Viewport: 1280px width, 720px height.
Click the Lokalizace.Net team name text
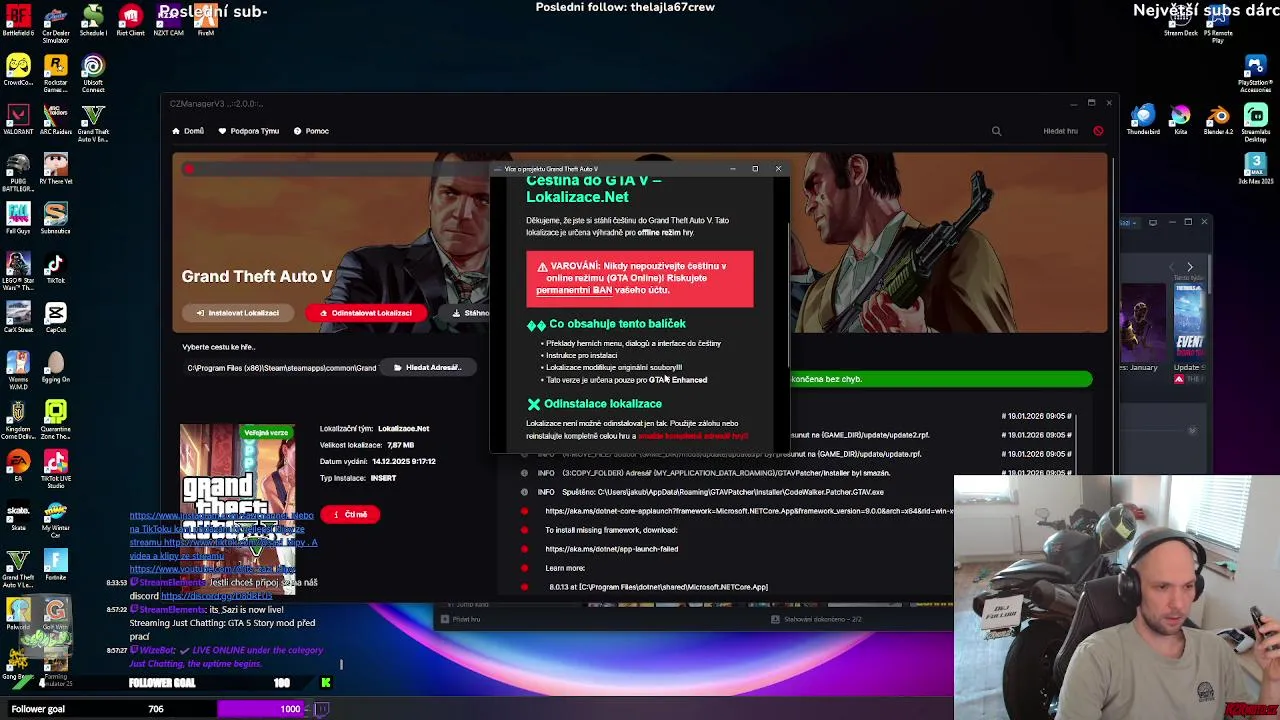(x=403, y=428)
